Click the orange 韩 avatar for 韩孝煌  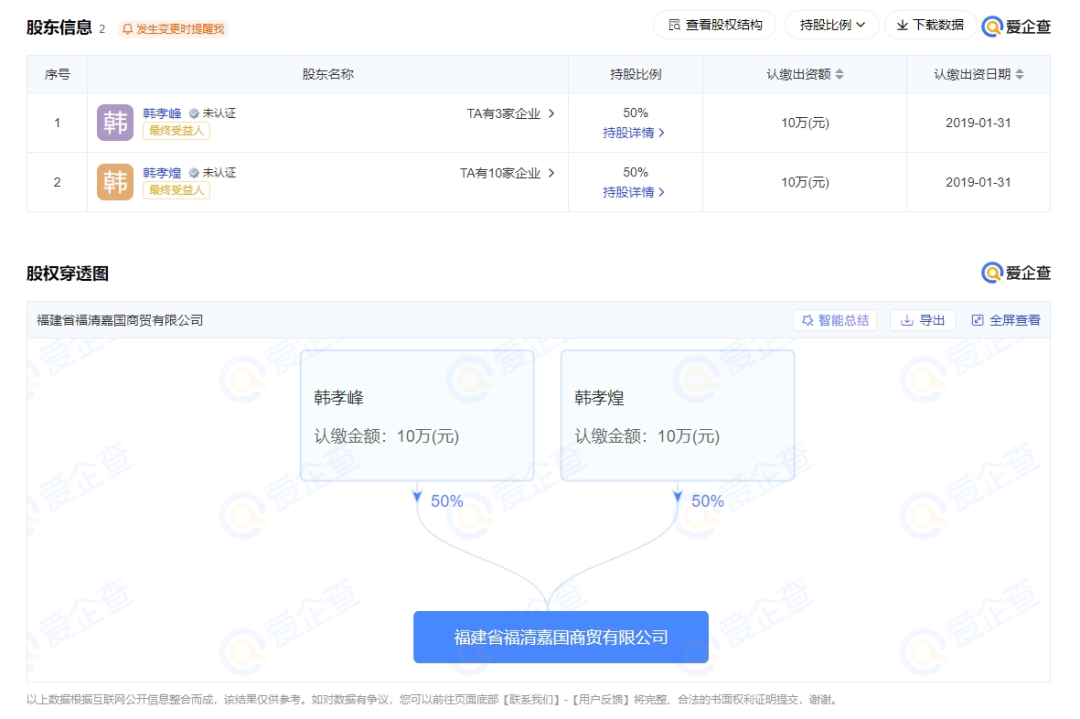coord(115,182)
